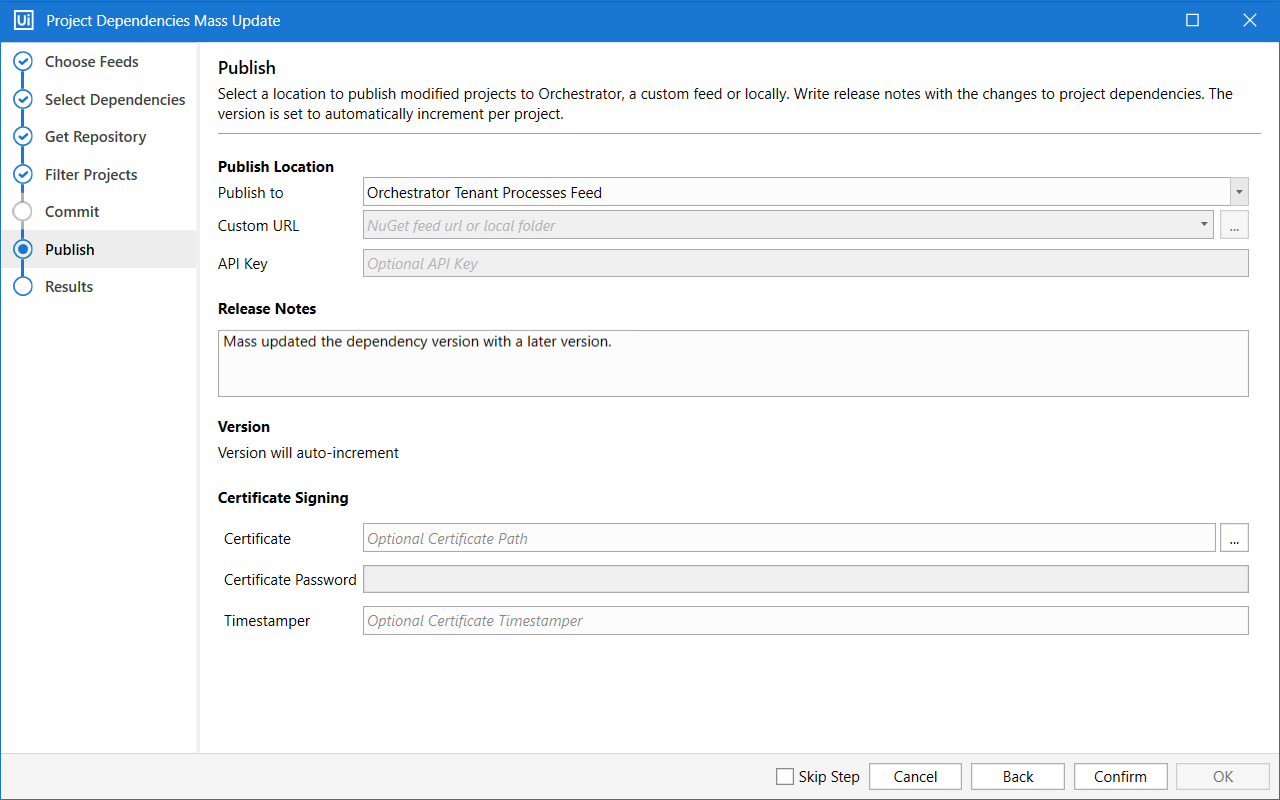Focus the Timestamper input field
Image resolution: width=1280 pixels, height=800 pixels.
(805, 621)
